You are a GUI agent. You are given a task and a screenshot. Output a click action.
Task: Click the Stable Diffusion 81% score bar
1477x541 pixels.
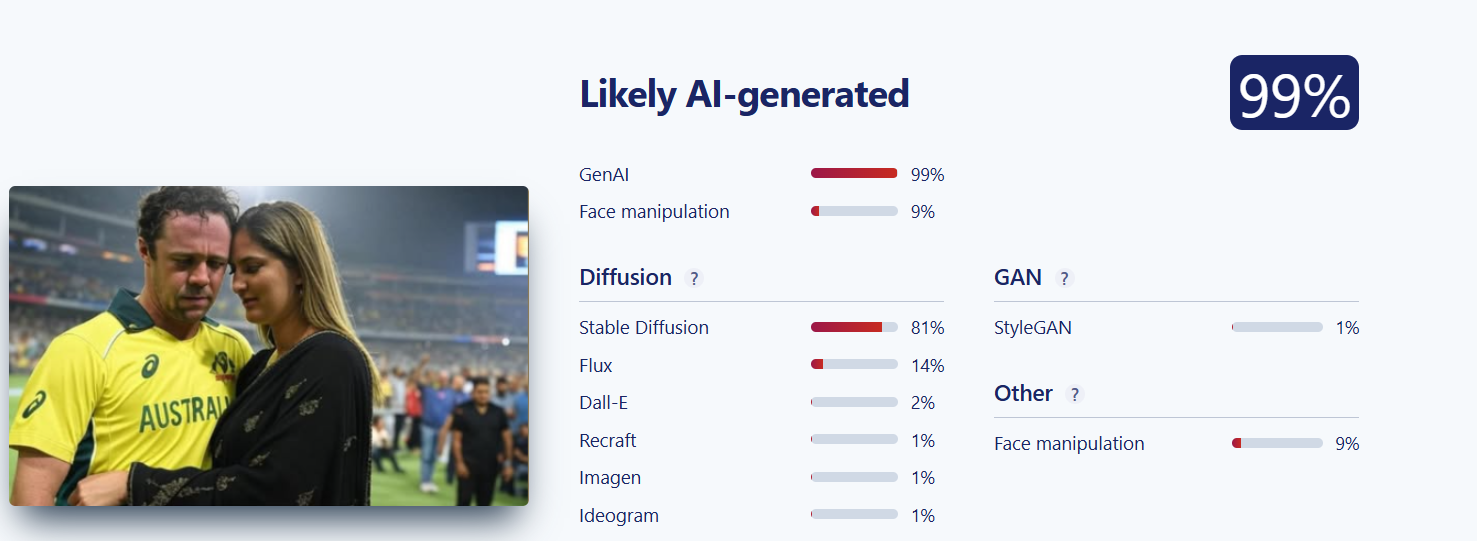tap(854, 328)
